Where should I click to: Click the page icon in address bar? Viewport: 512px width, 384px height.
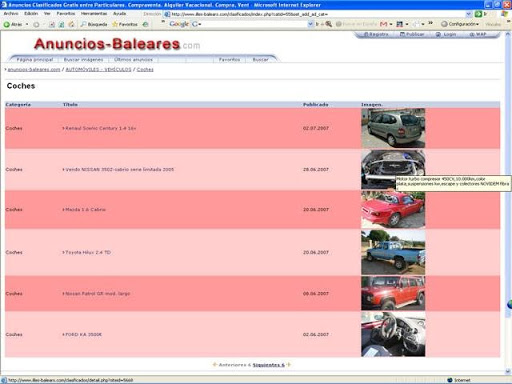(167, 14)
